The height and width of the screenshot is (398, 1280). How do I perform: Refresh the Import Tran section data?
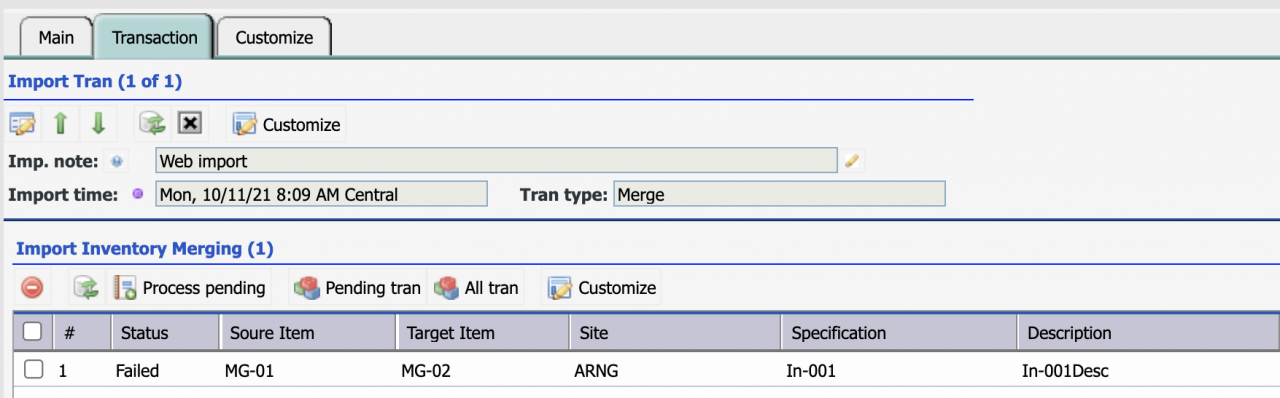click(x=152, y=124)
